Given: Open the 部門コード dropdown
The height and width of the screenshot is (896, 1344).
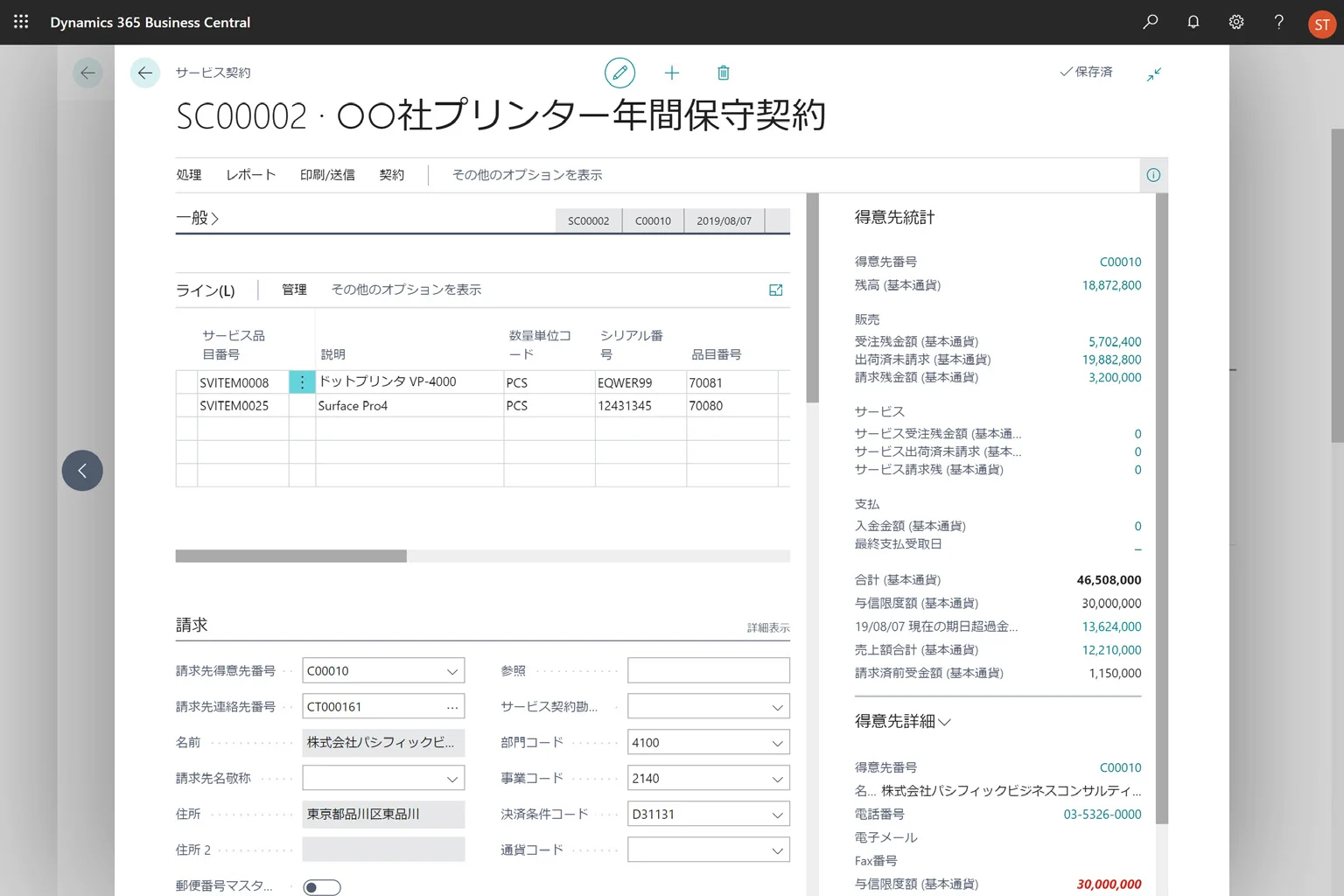Looking at the screenshot, I should click(777, 743).
